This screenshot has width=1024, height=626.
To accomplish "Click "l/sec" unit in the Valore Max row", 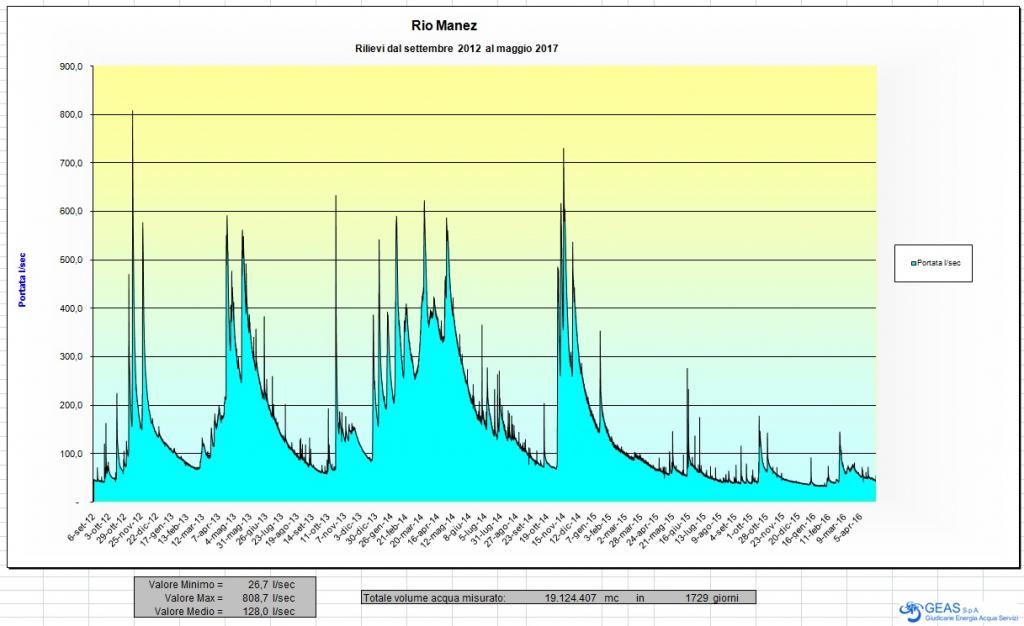I will 284,598.
